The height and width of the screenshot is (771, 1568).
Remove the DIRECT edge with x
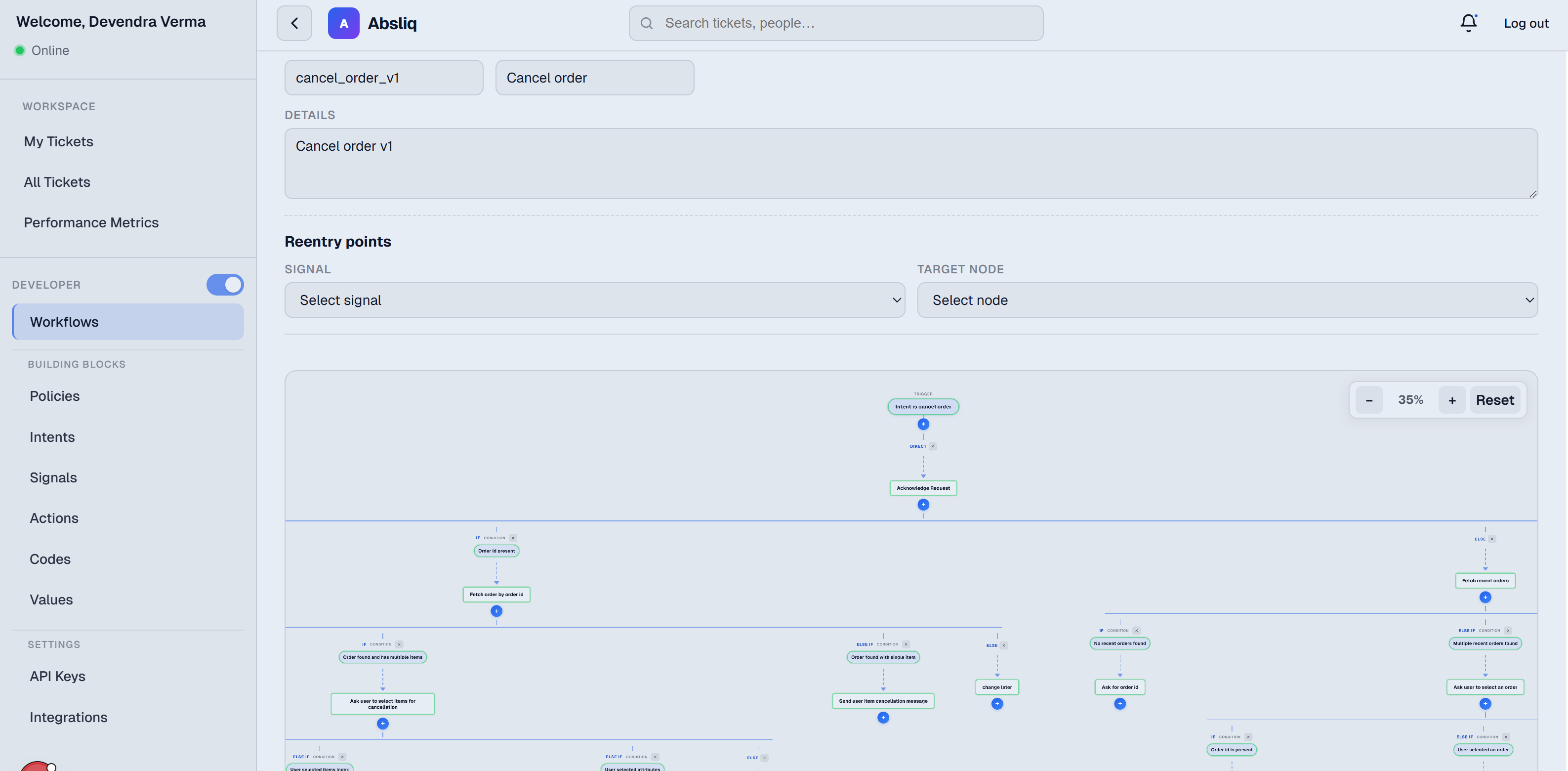click(x=933, y=446)
